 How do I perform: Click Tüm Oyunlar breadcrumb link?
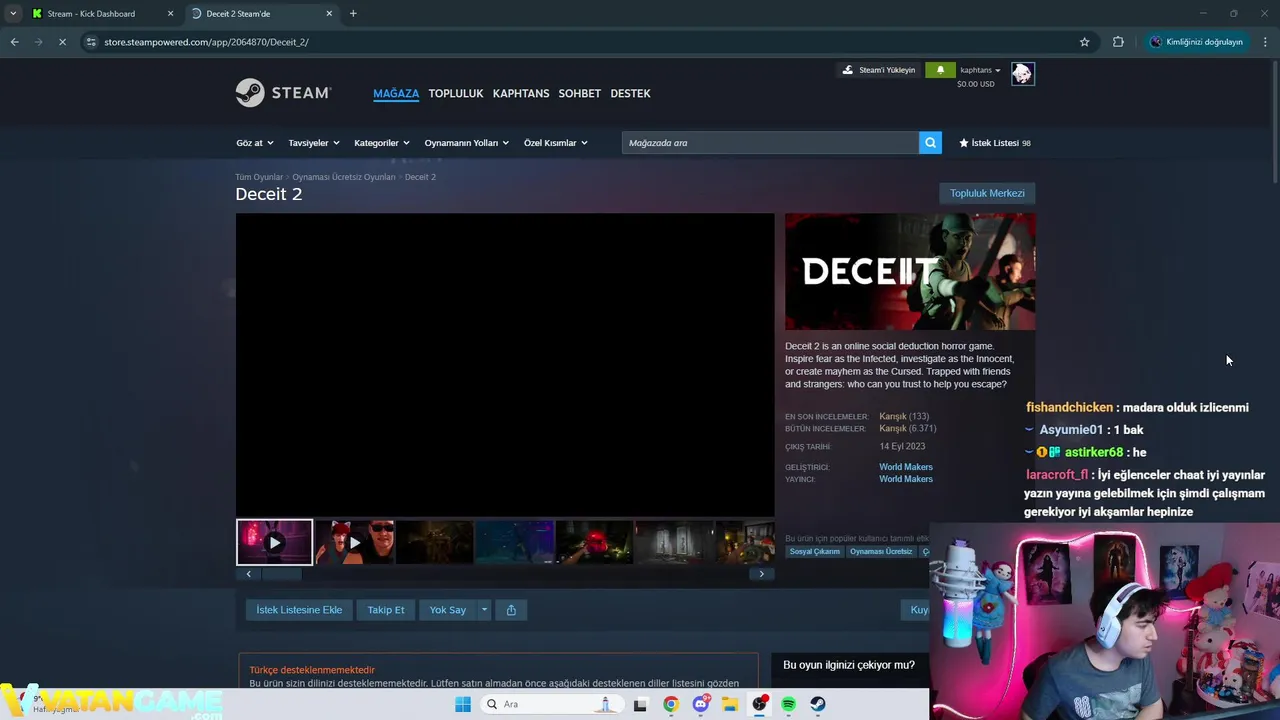259,177
